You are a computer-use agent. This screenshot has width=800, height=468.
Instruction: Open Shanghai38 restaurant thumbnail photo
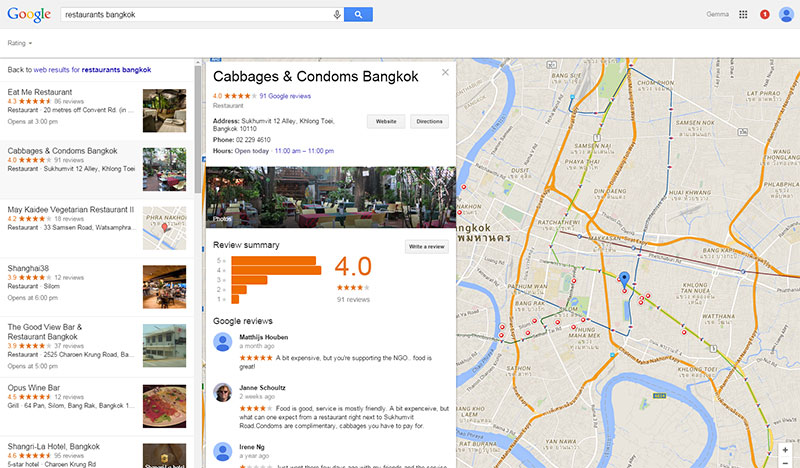pos(164,287)
